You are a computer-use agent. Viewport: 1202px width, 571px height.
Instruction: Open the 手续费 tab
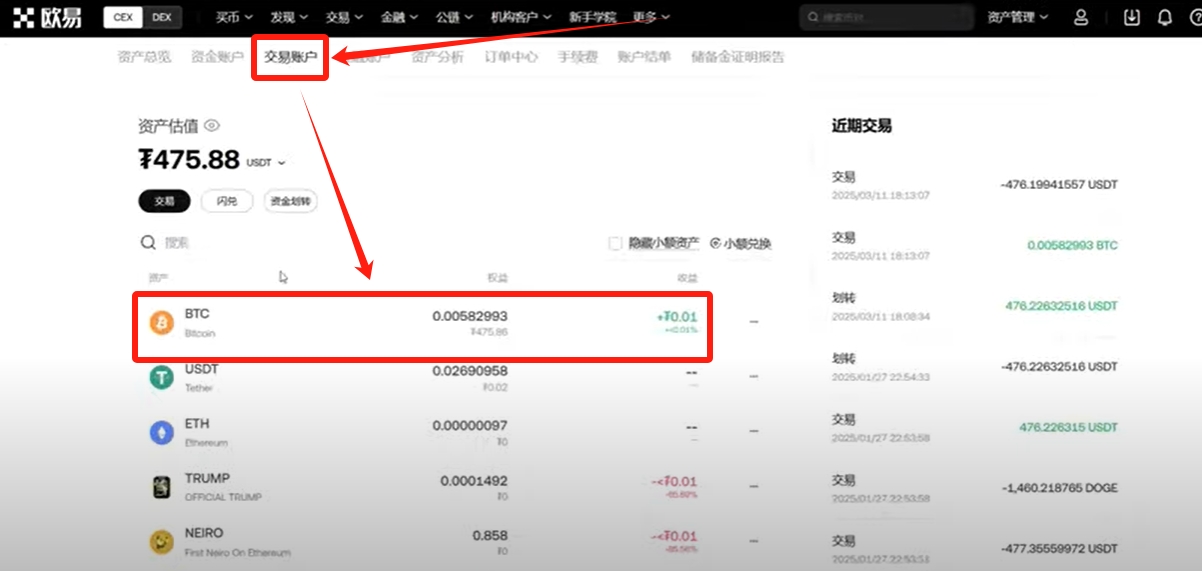[577, 57]
